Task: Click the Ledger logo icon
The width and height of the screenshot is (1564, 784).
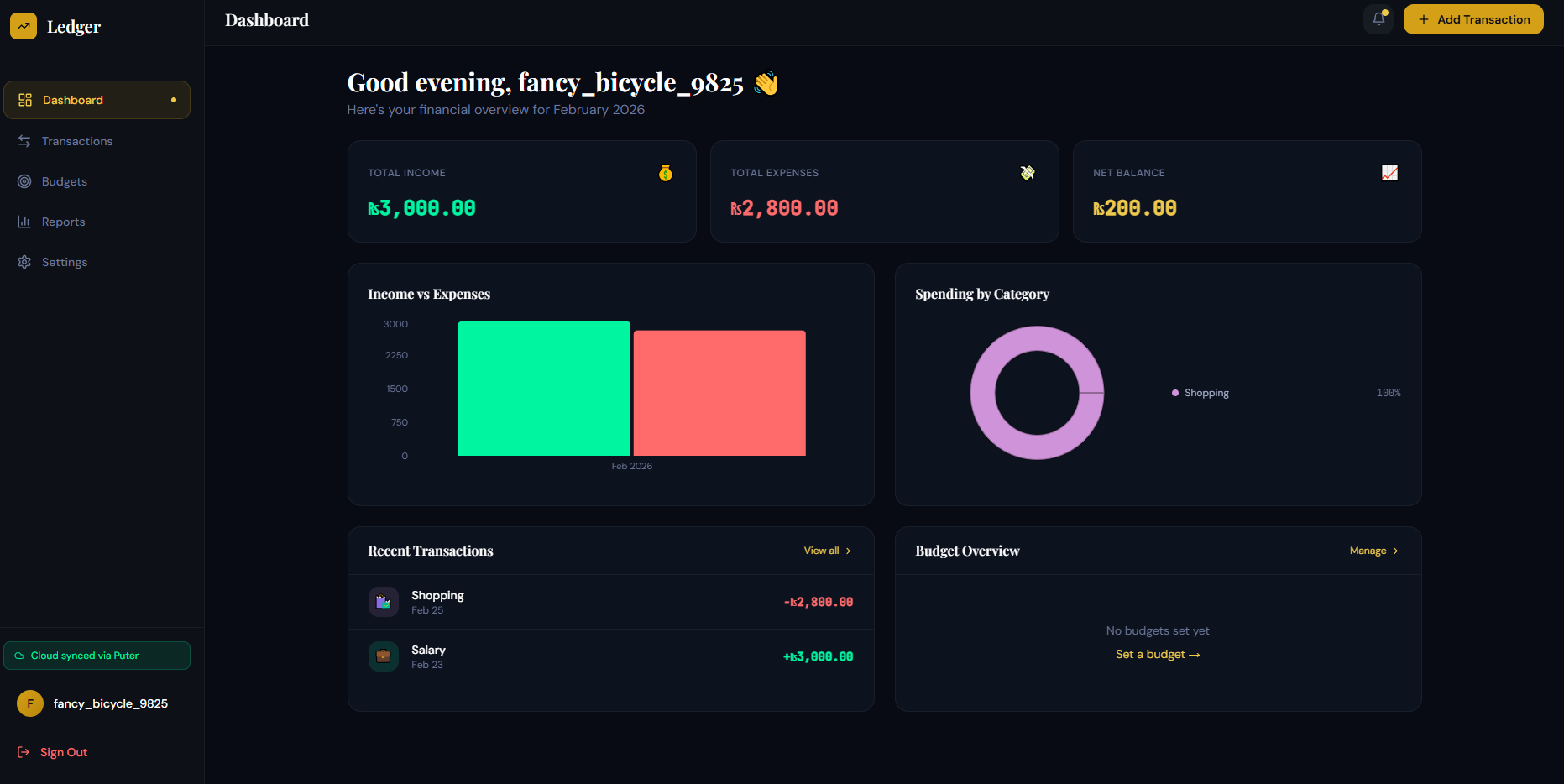Action: 24,26
